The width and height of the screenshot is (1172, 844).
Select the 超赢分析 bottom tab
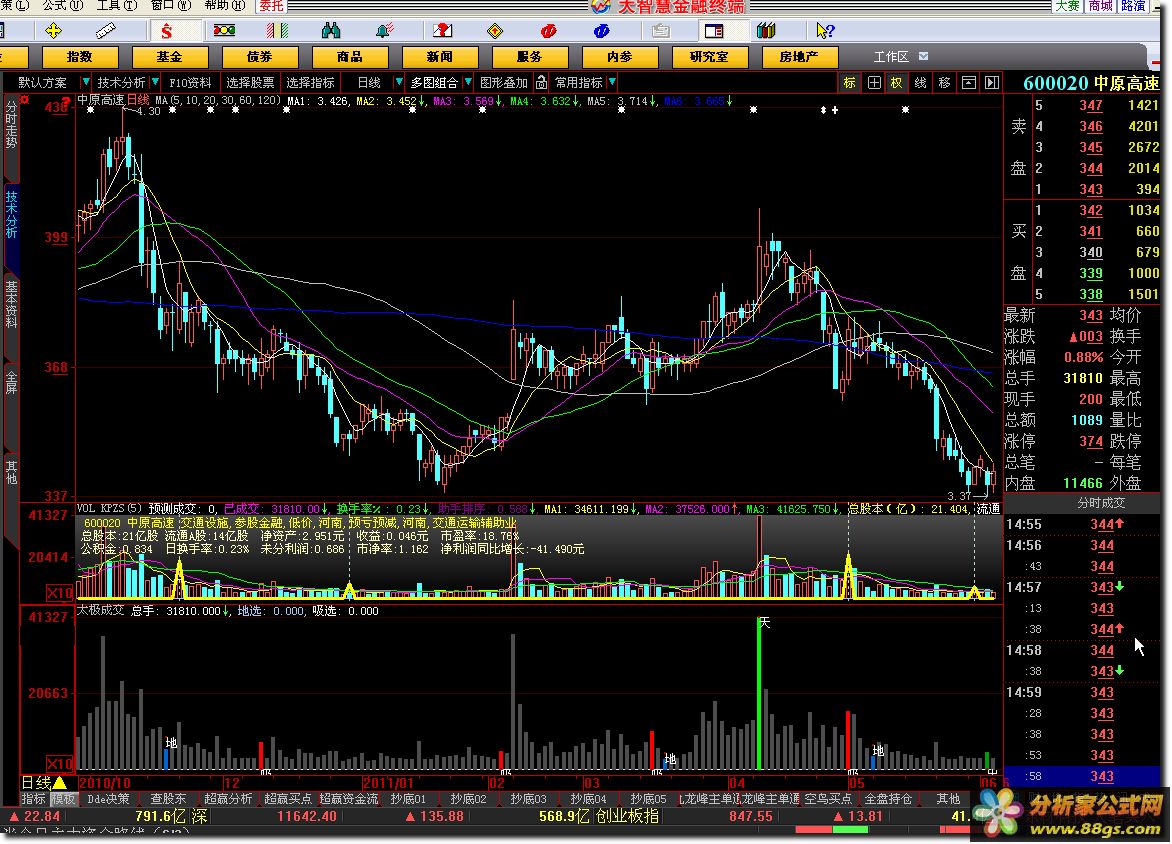coord(228,799)
